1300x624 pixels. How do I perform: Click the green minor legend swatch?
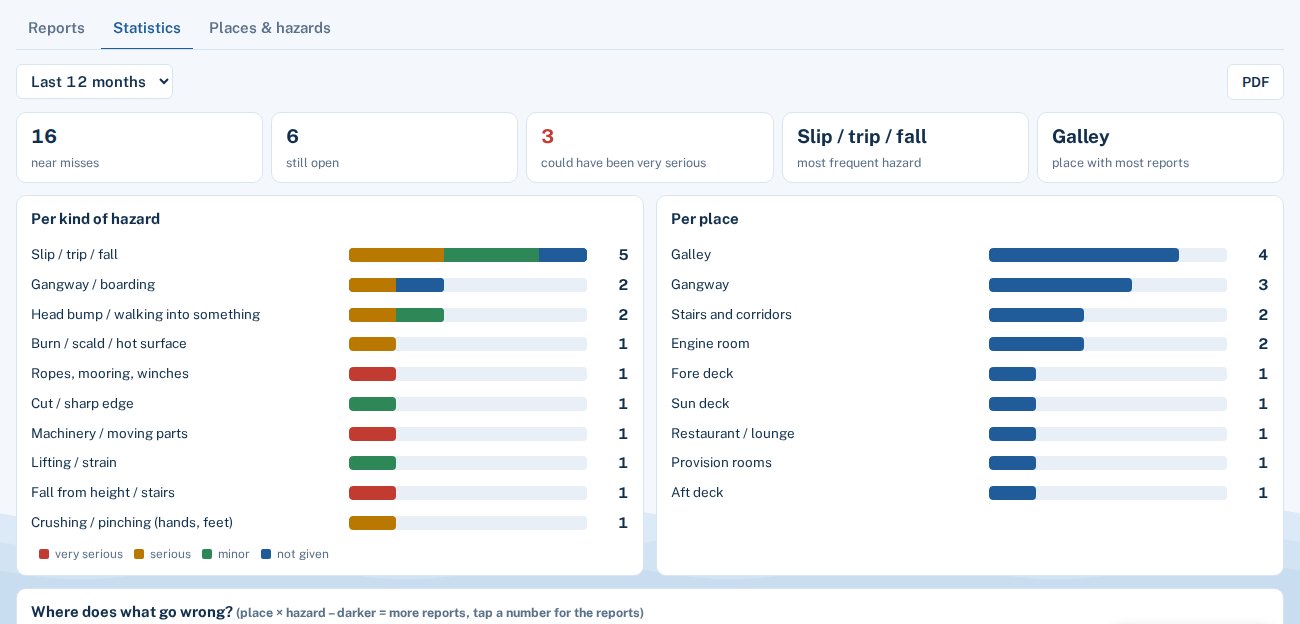(x=207, y=554)
